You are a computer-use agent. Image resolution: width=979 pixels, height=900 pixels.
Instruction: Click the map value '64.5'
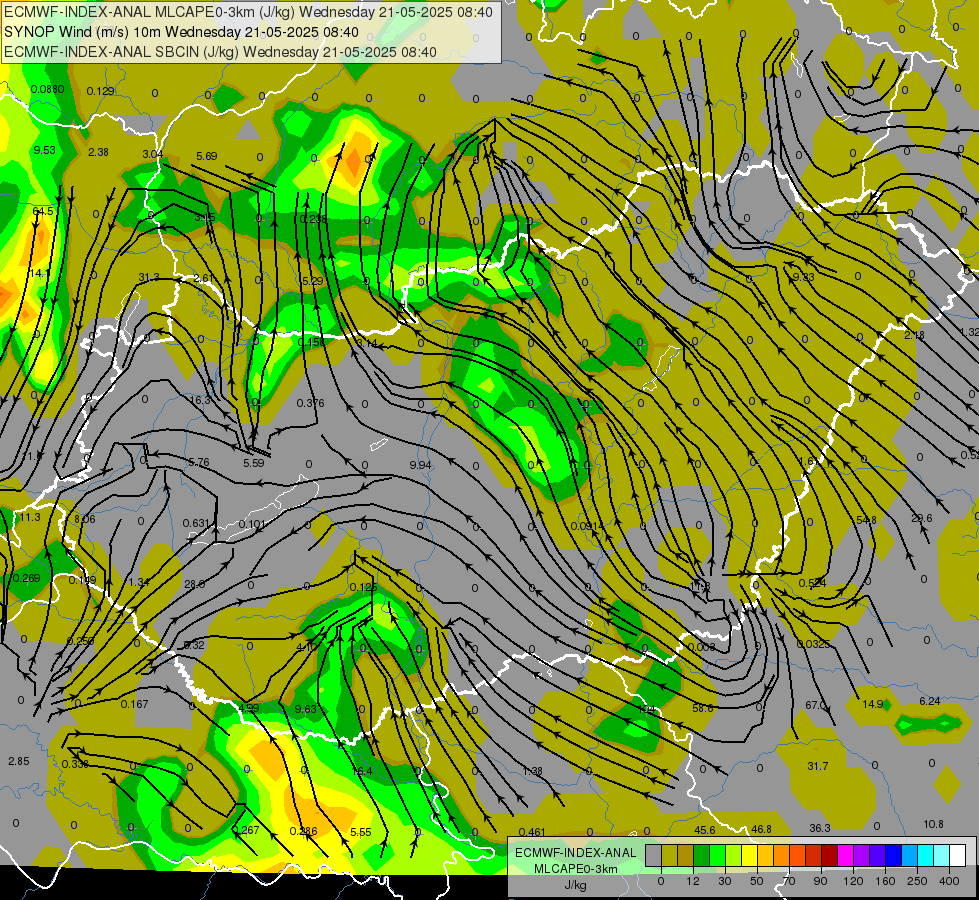43,211
